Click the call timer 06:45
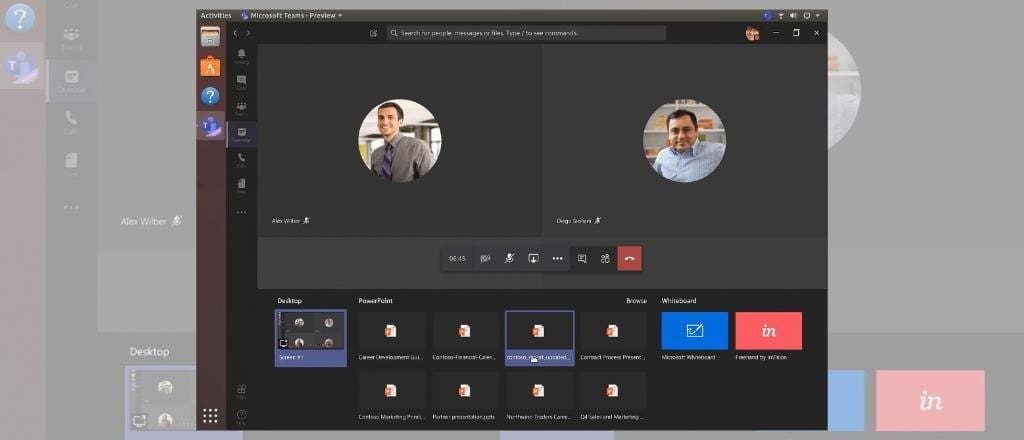 (x=457, y=259)
